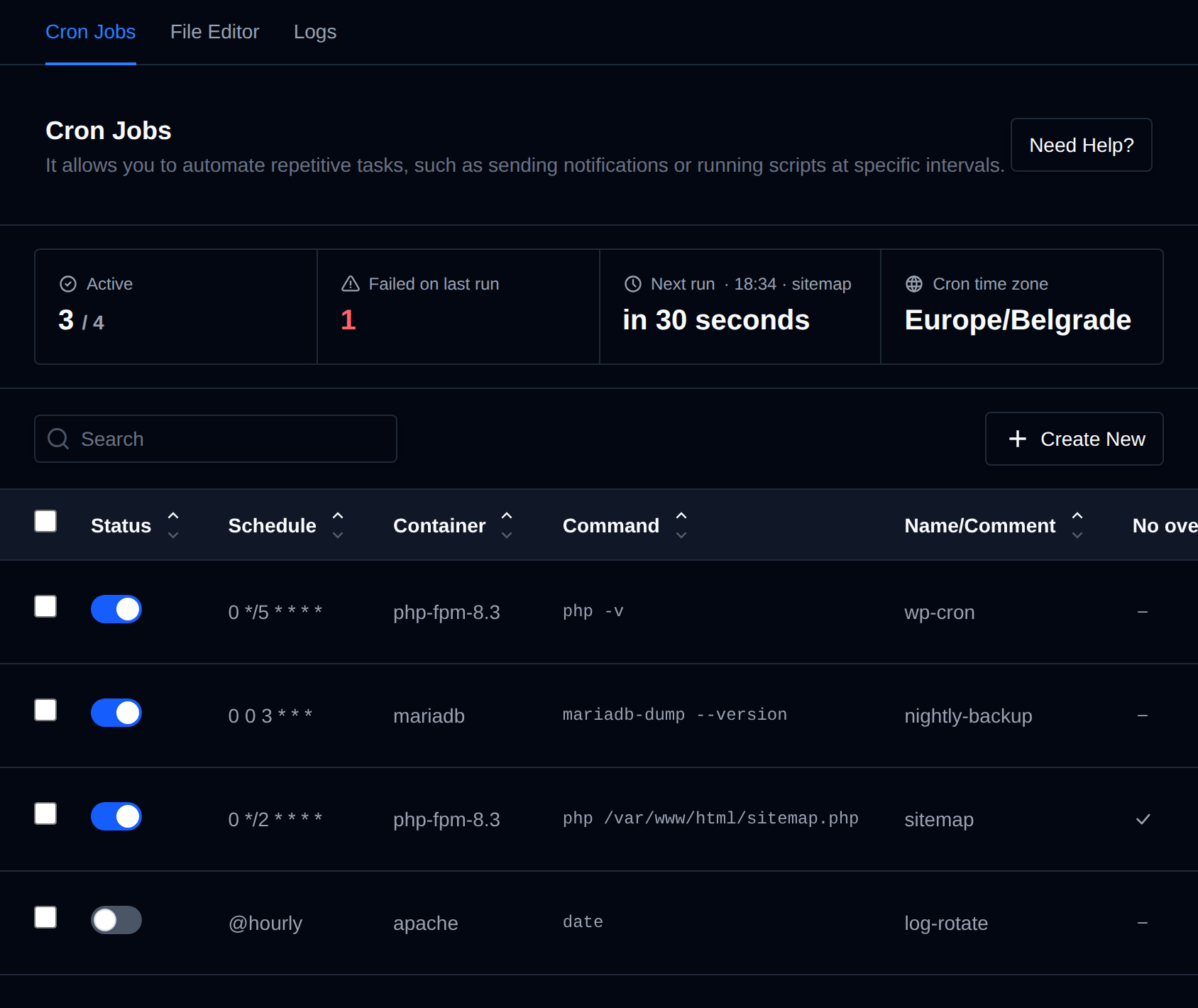Sort by Command column arrows
This screenshot has width=1198, height=1008.
tap(681, 525)
